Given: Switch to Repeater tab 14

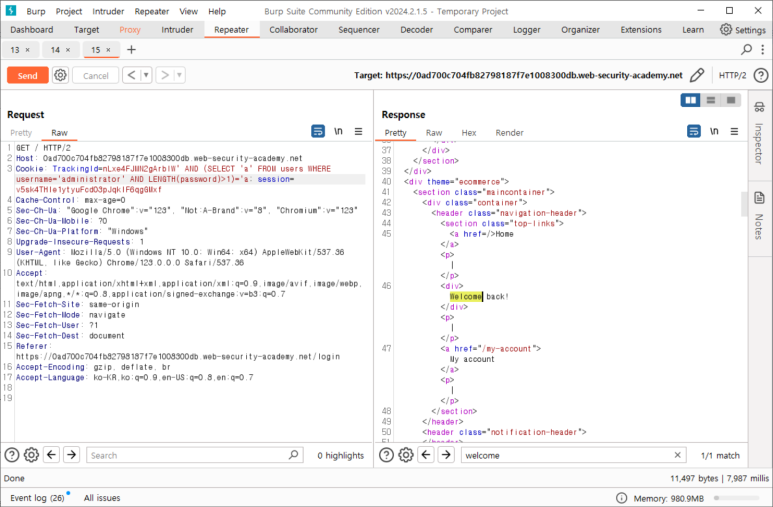Looking at the screenshot, I should [55, 50].
